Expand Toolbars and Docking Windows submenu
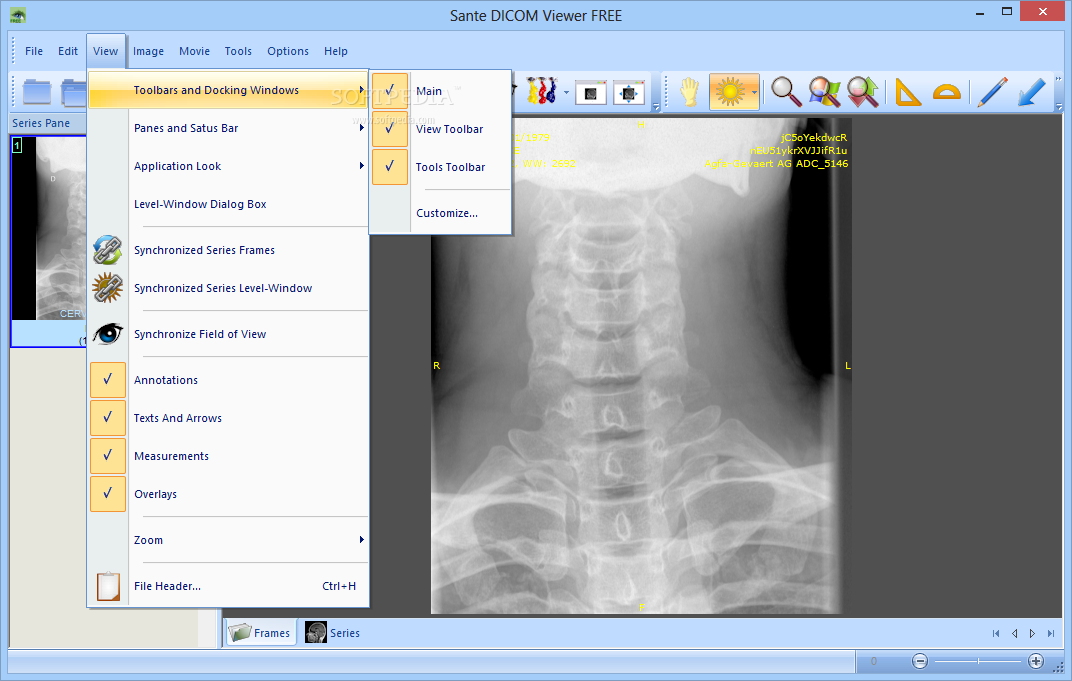The height and width of the screenshot is (681, 1072). click(x=229, y=90)
